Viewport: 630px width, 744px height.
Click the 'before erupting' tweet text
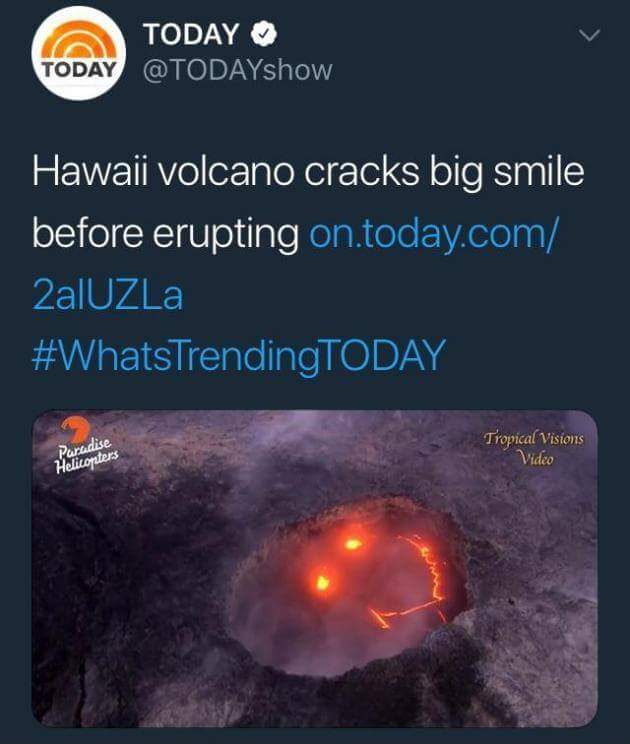(x=165, y=234)
